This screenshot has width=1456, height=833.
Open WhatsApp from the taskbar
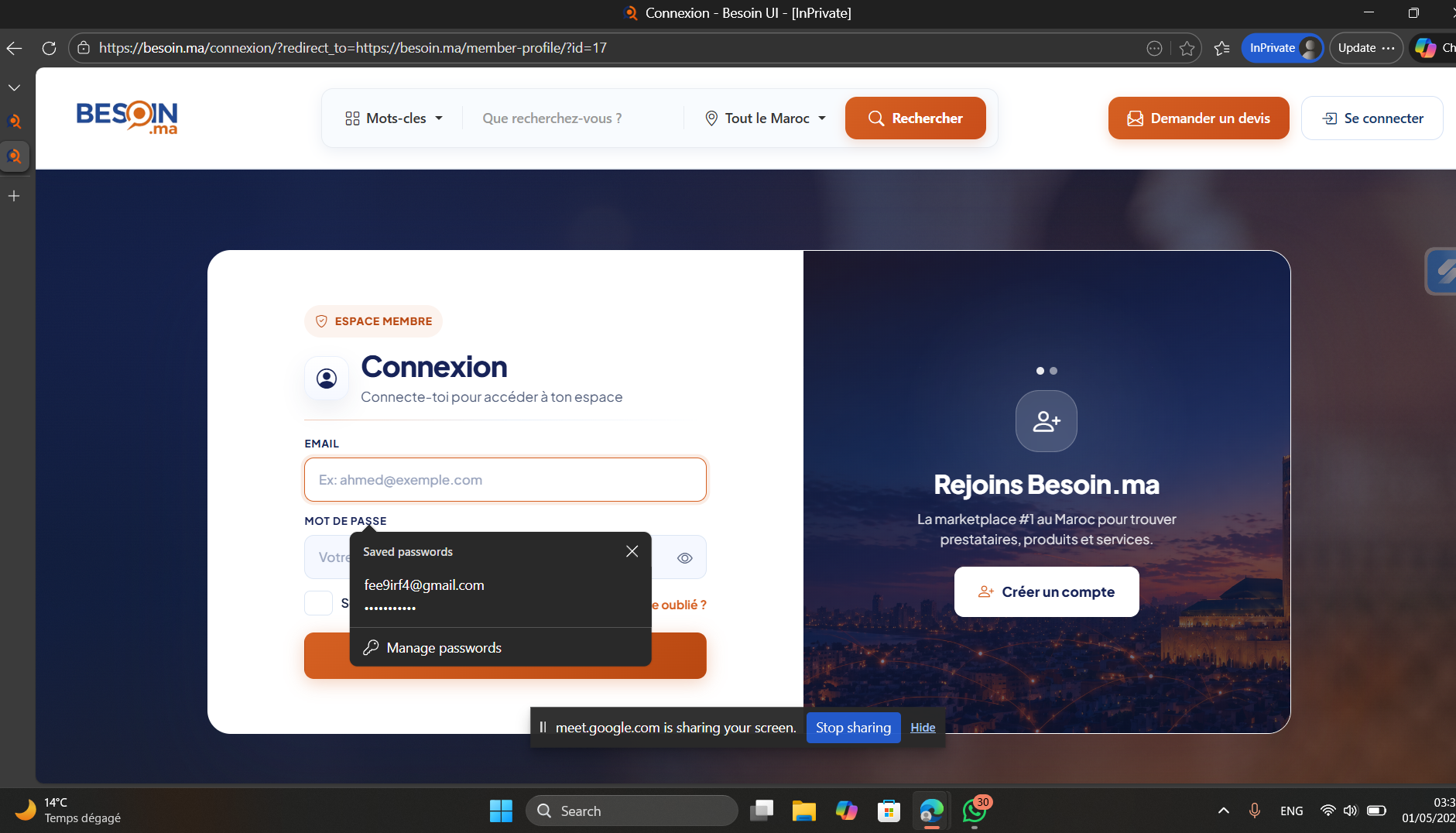(x=974, y=811)
